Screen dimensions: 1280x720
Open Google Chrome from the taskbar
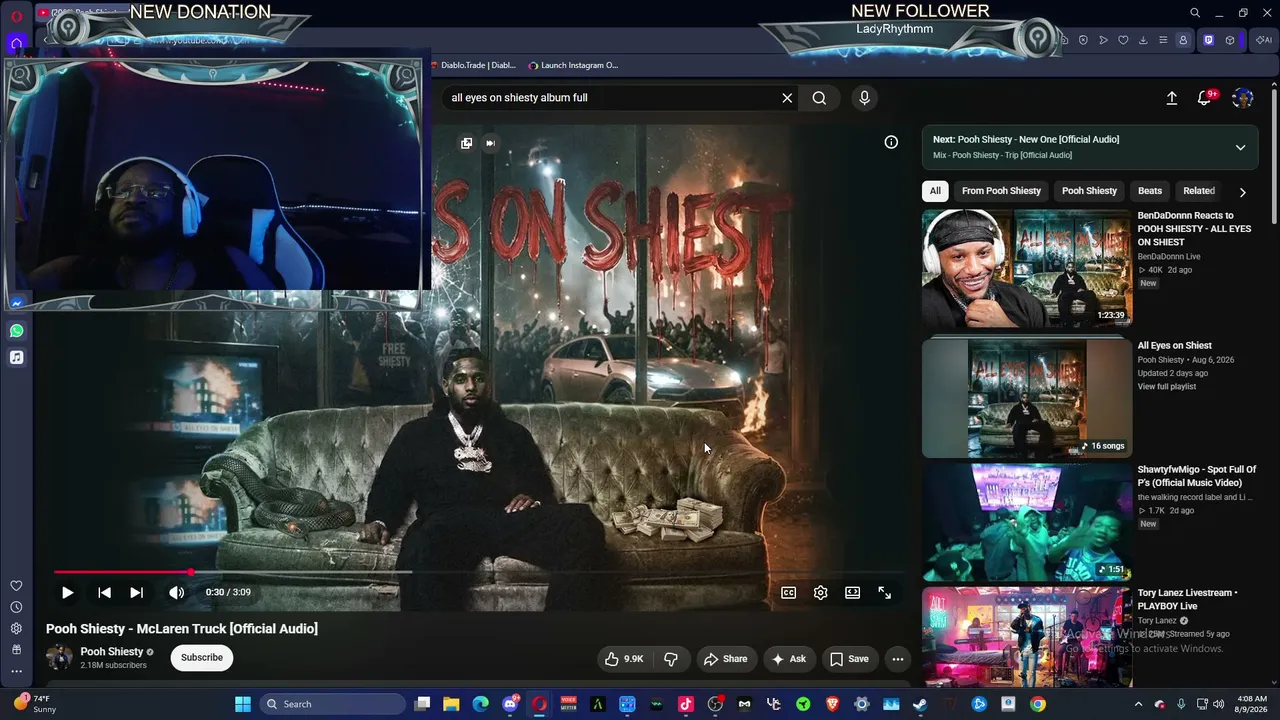[1038, 704]
